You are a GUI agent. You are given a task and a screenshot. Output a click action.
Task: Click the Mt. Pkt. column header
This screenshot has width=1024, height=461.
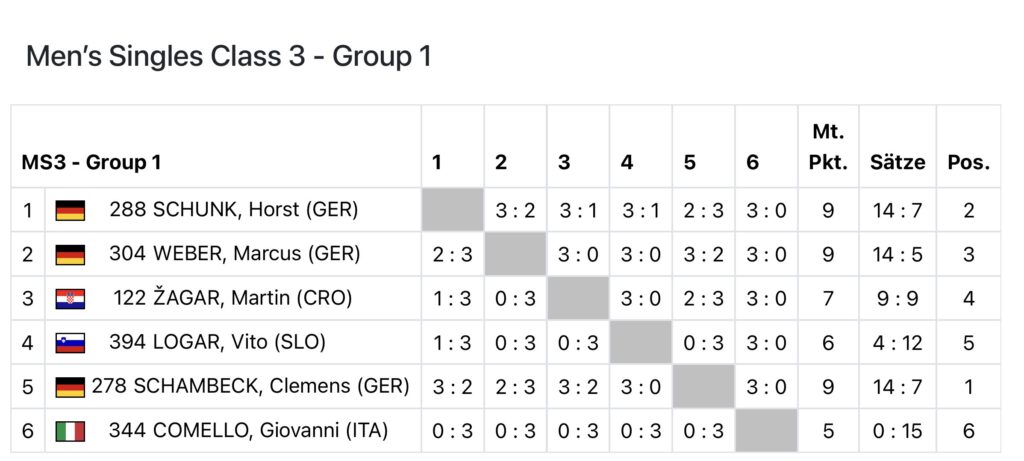[x=827, y=146]
